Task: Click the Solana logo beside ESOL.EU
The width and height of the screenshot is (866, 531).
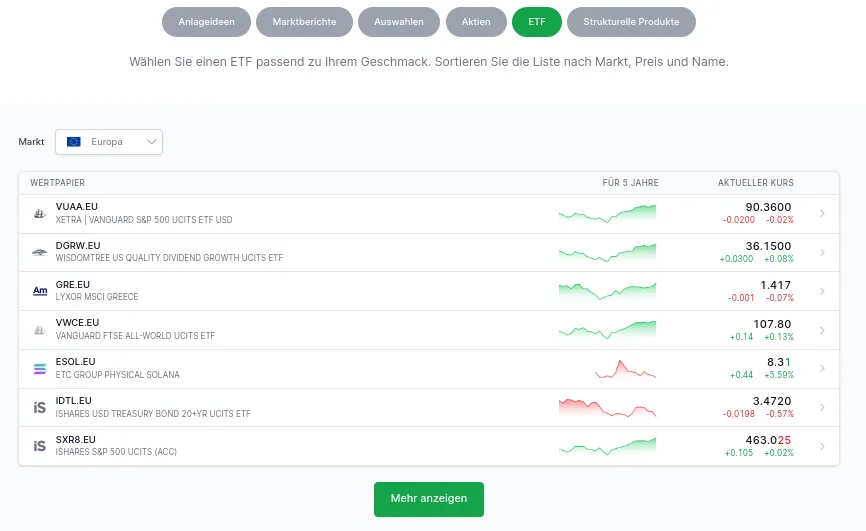Action: click(40, 369)
